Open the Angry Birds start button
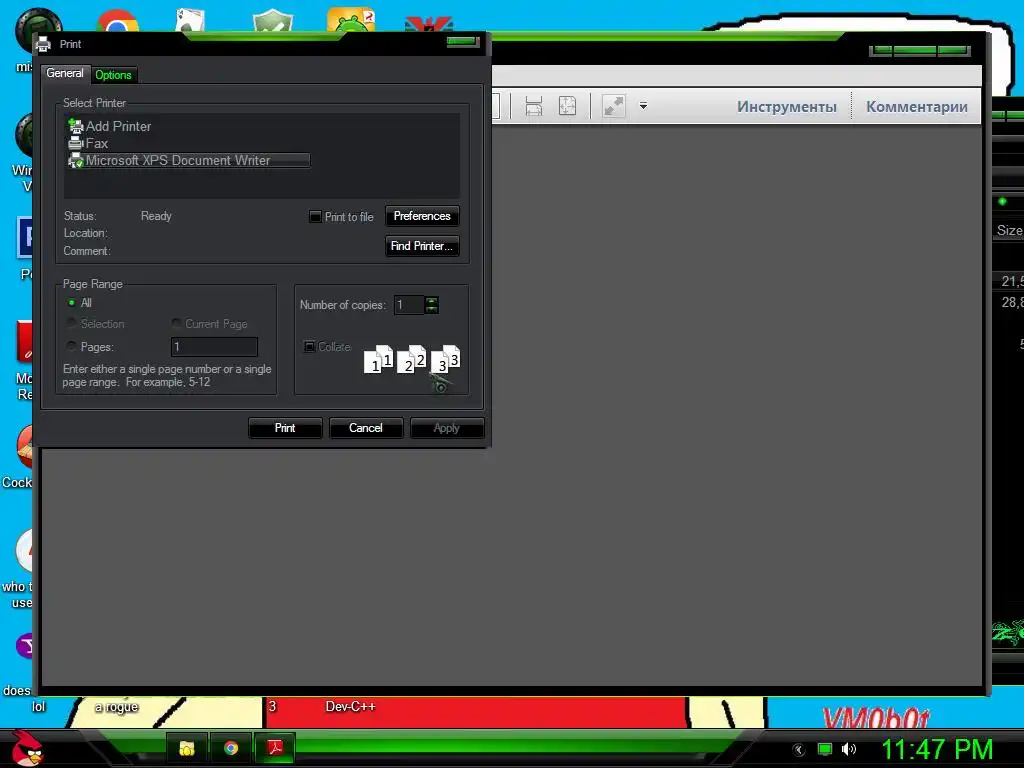1024x768 pixels. click(x=27, y=748)
